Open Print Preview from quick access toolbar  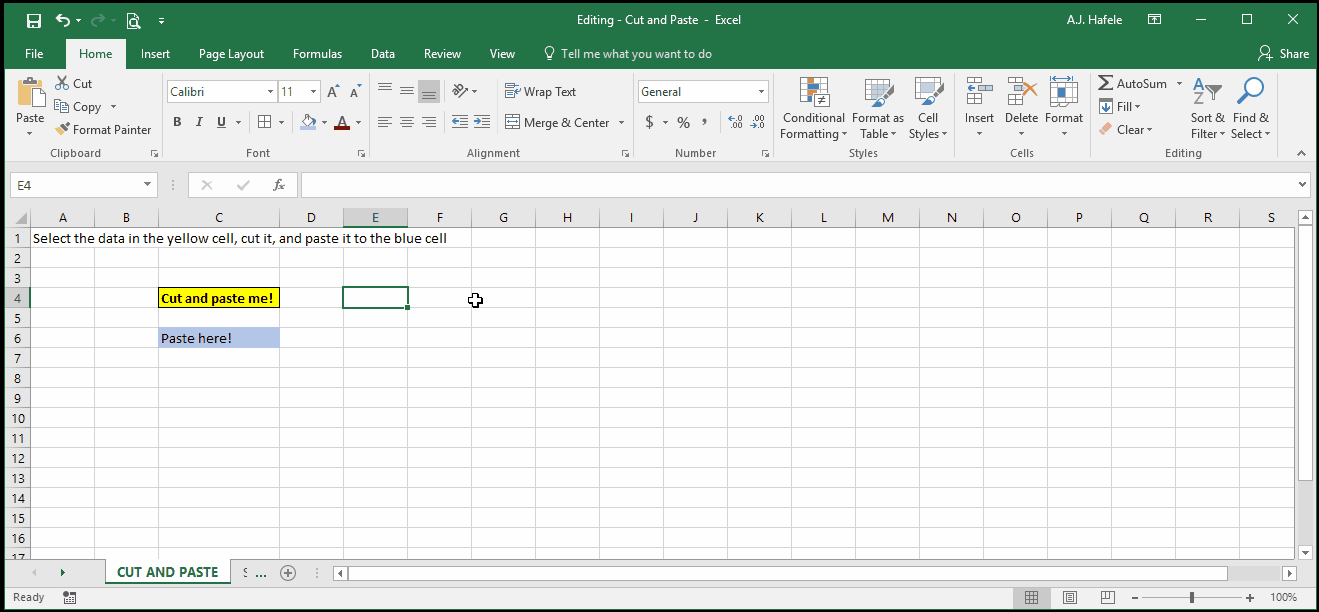[133, 20]
